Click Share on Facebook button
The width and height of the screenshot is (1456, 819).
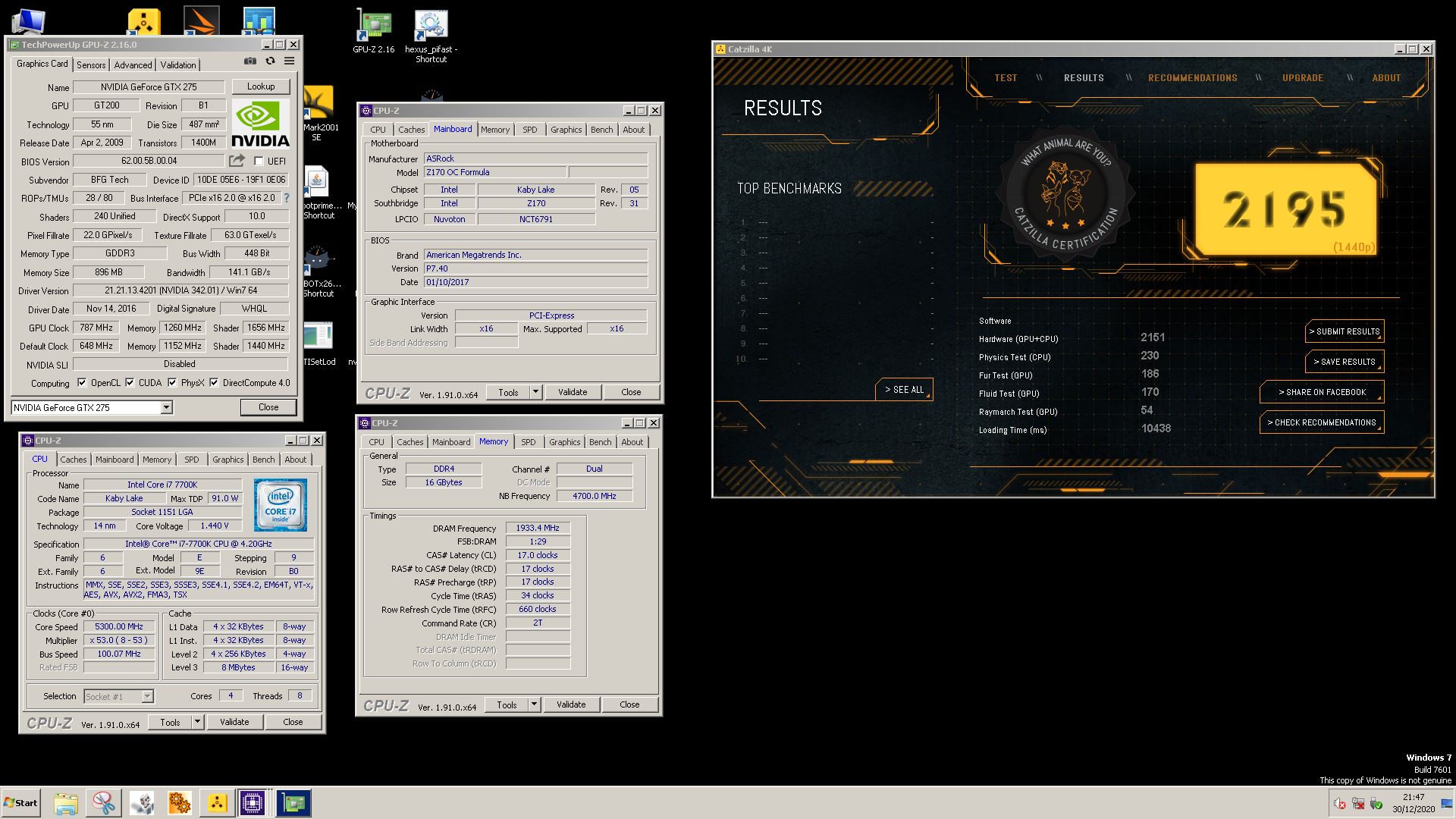(x=1322, y=392)
